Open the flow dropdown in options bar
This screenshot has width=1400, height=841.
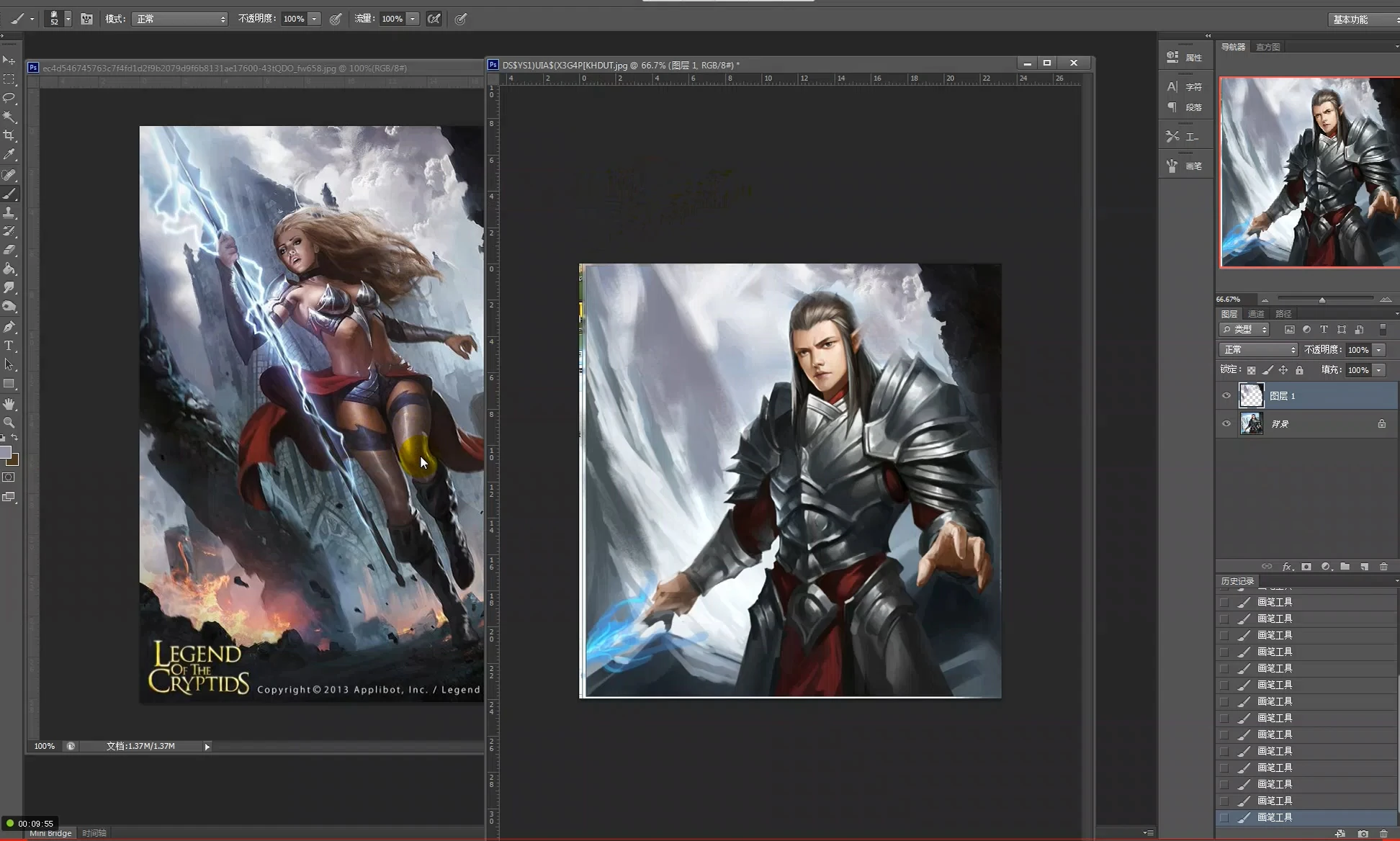coord(413,19)
